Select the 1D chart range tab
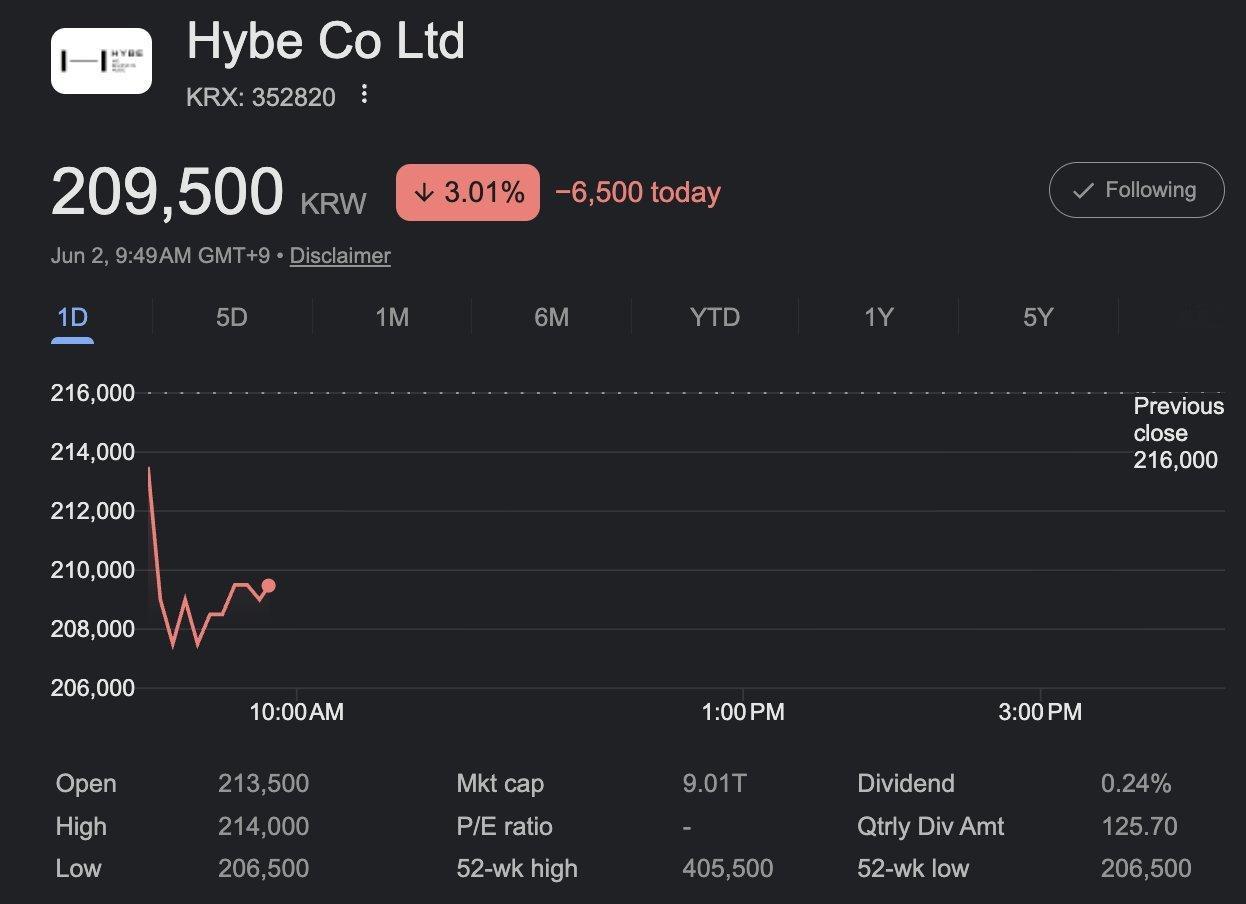1246x904 pixels. click(x=72, y=318)
